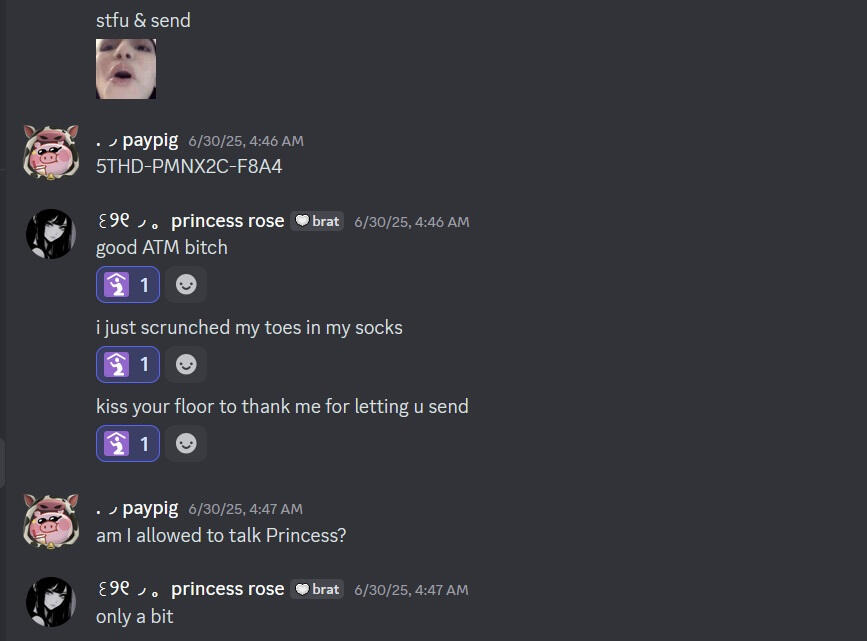867x641 pixels.
Task: Toggle the reaction under "good ATM bitch"
Action: click(128, 285)
